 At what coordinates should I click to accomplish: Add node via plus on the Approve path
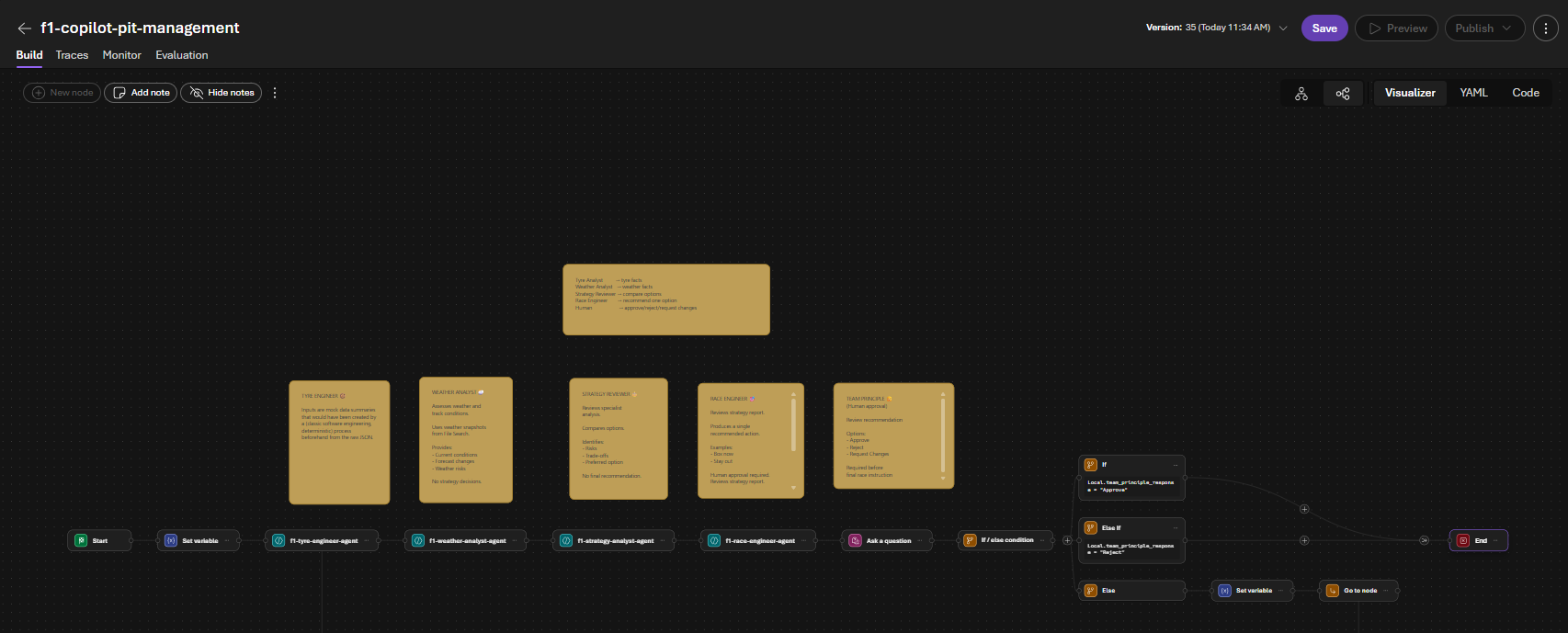coord(1304,509)
